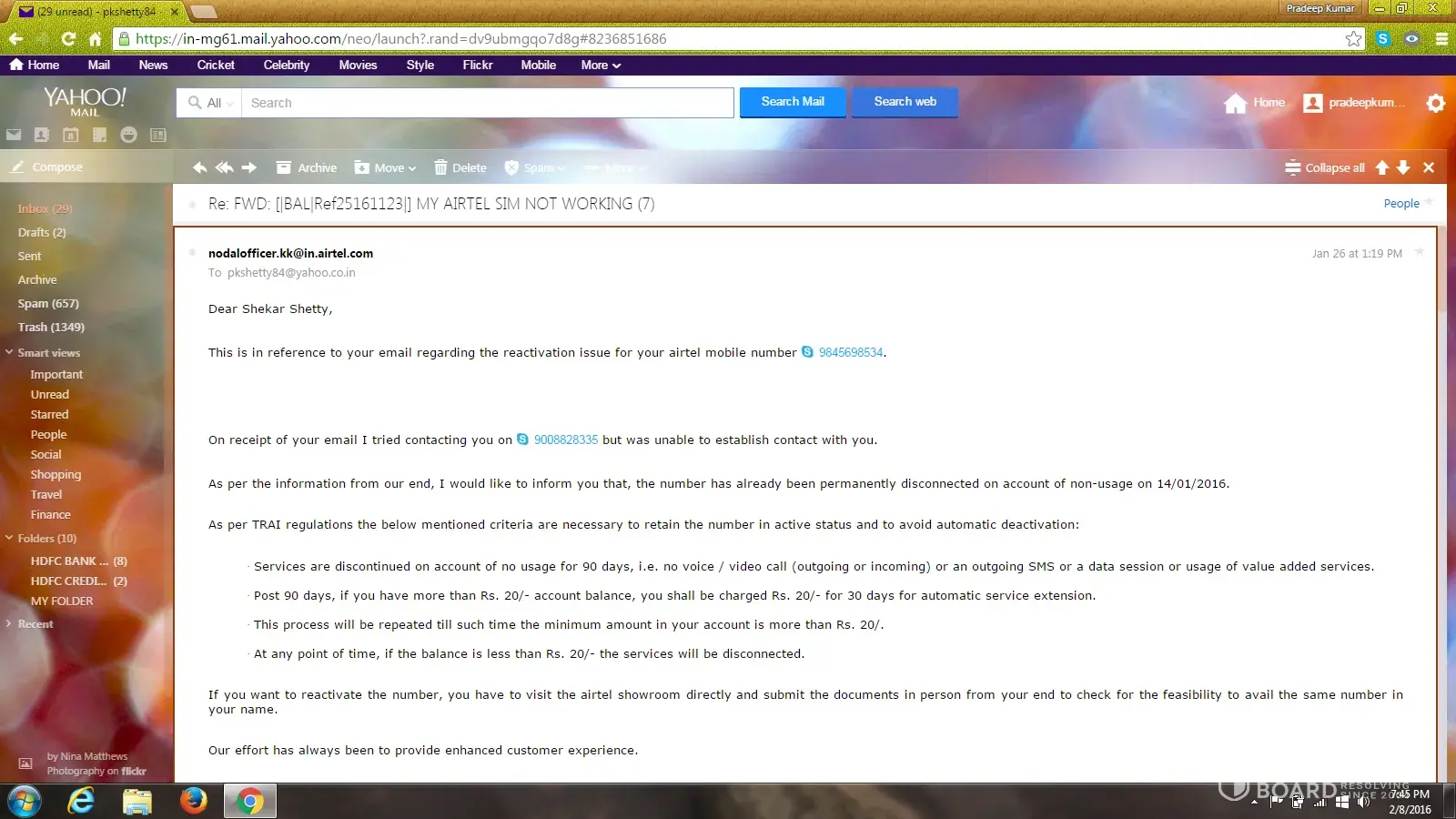This screenshot has height=819, width=1456.
Task: Open the browser home page icon
Action: click(95, 38)
